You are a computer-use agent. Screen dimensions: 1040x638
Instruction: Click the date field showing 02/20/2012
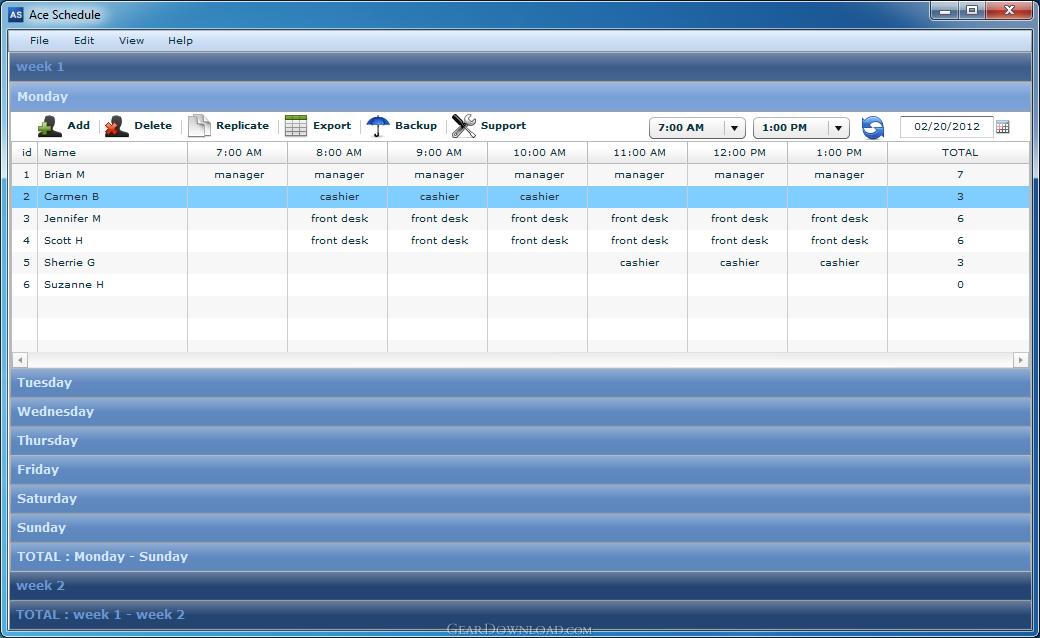point(946,127)
